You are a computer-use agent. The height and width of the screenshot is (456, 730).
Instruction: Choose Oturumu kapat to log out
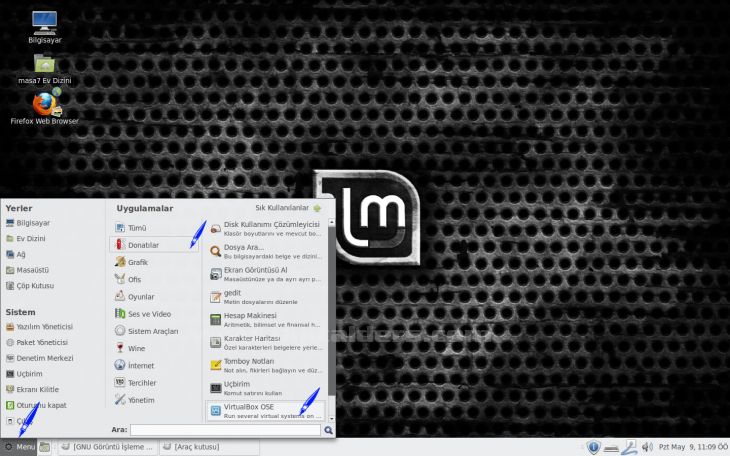coord(36,405)
